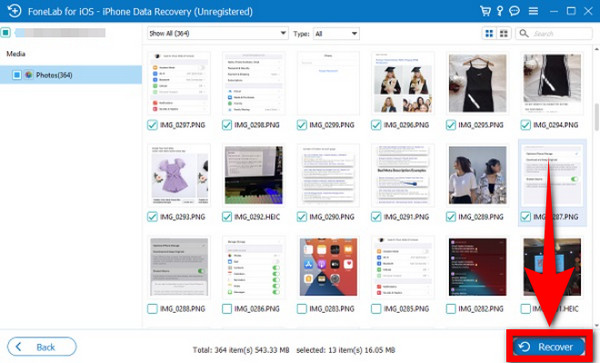Select the IMG_0295.PNG black dress thumbnail
Image resolution: width=600 pixels, height=363 pixels.
tap(477, 83)
